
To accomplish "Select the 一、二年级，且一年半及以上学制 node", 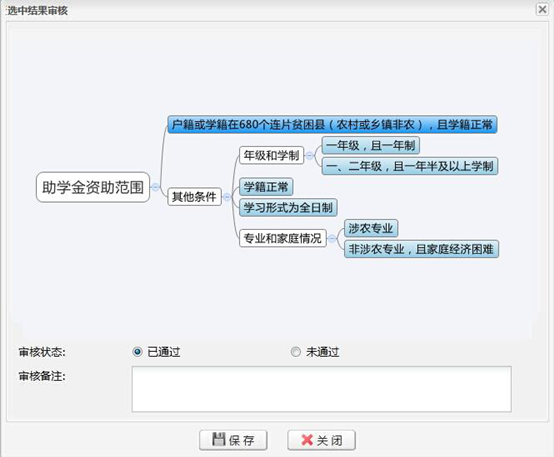I will 410,166.
